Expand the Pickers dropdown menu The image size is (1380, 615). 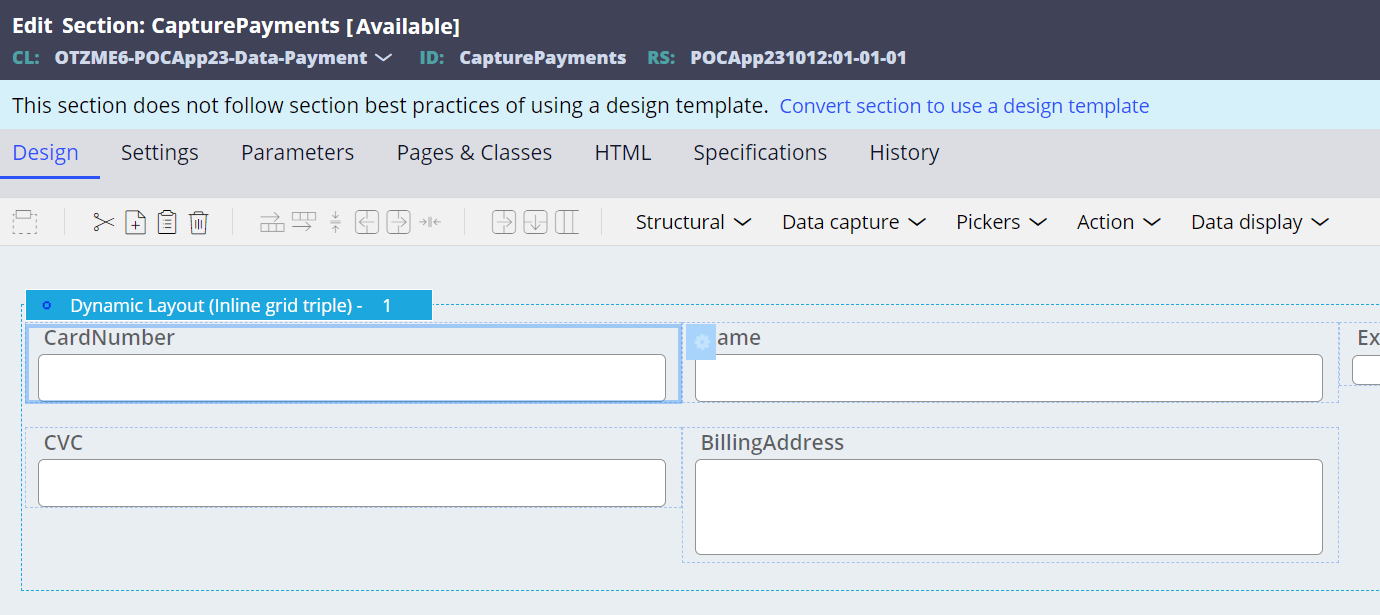(x=1001, y=222)
